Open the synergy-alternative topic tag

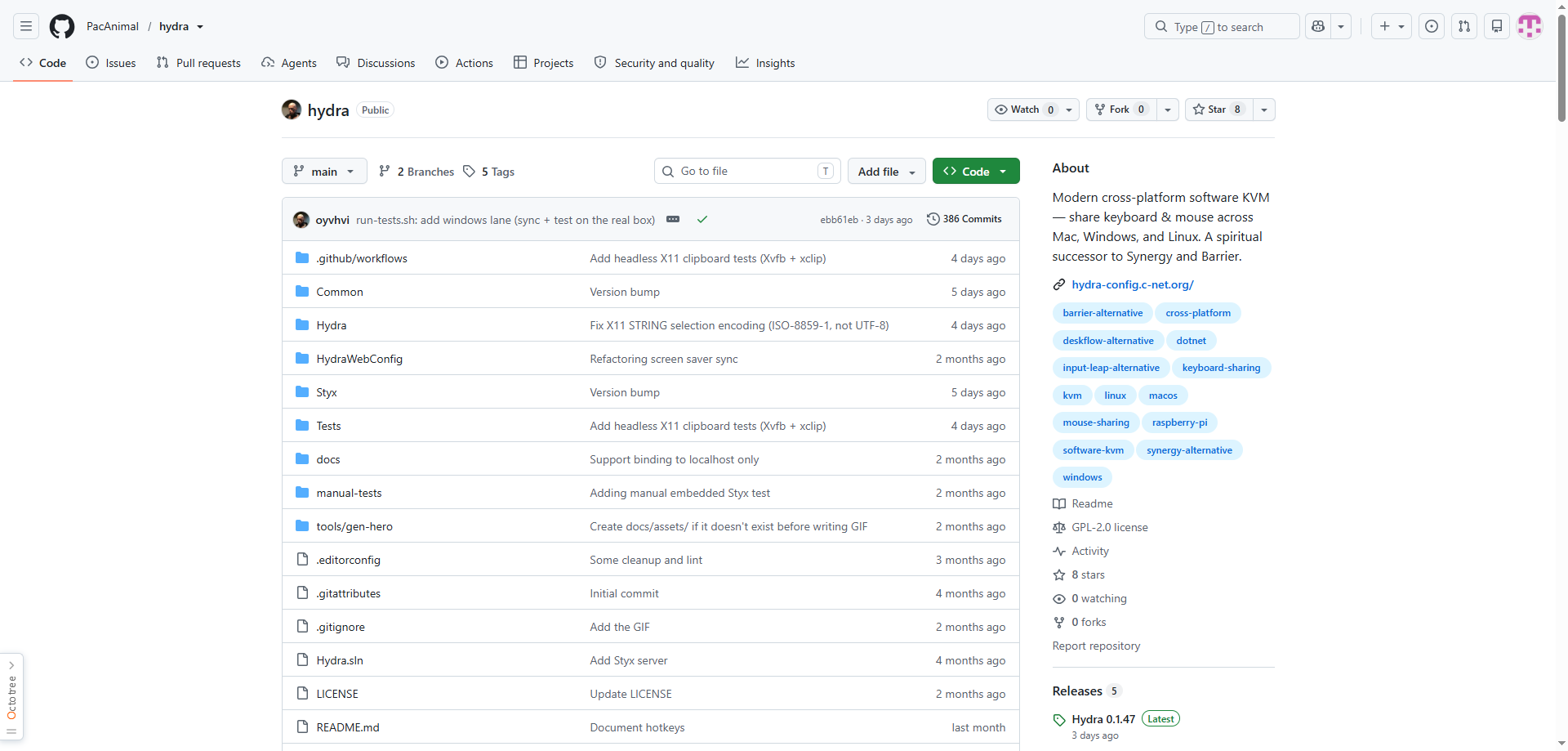(x=1189, y=450)
